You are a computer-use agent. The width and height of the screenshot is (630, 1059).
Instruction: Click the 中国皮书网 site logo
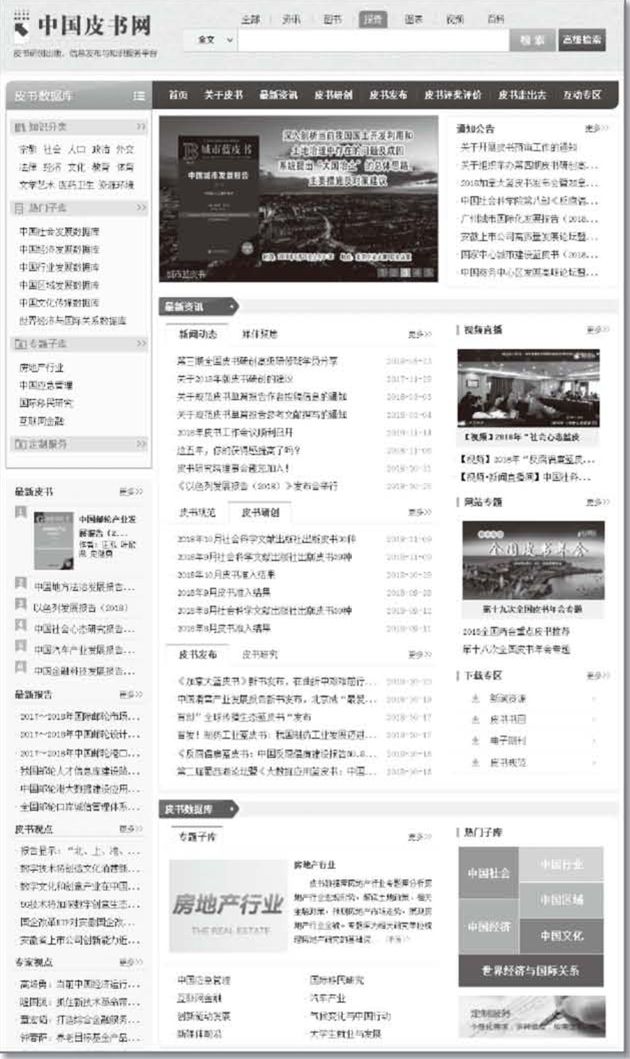(82, 26)
